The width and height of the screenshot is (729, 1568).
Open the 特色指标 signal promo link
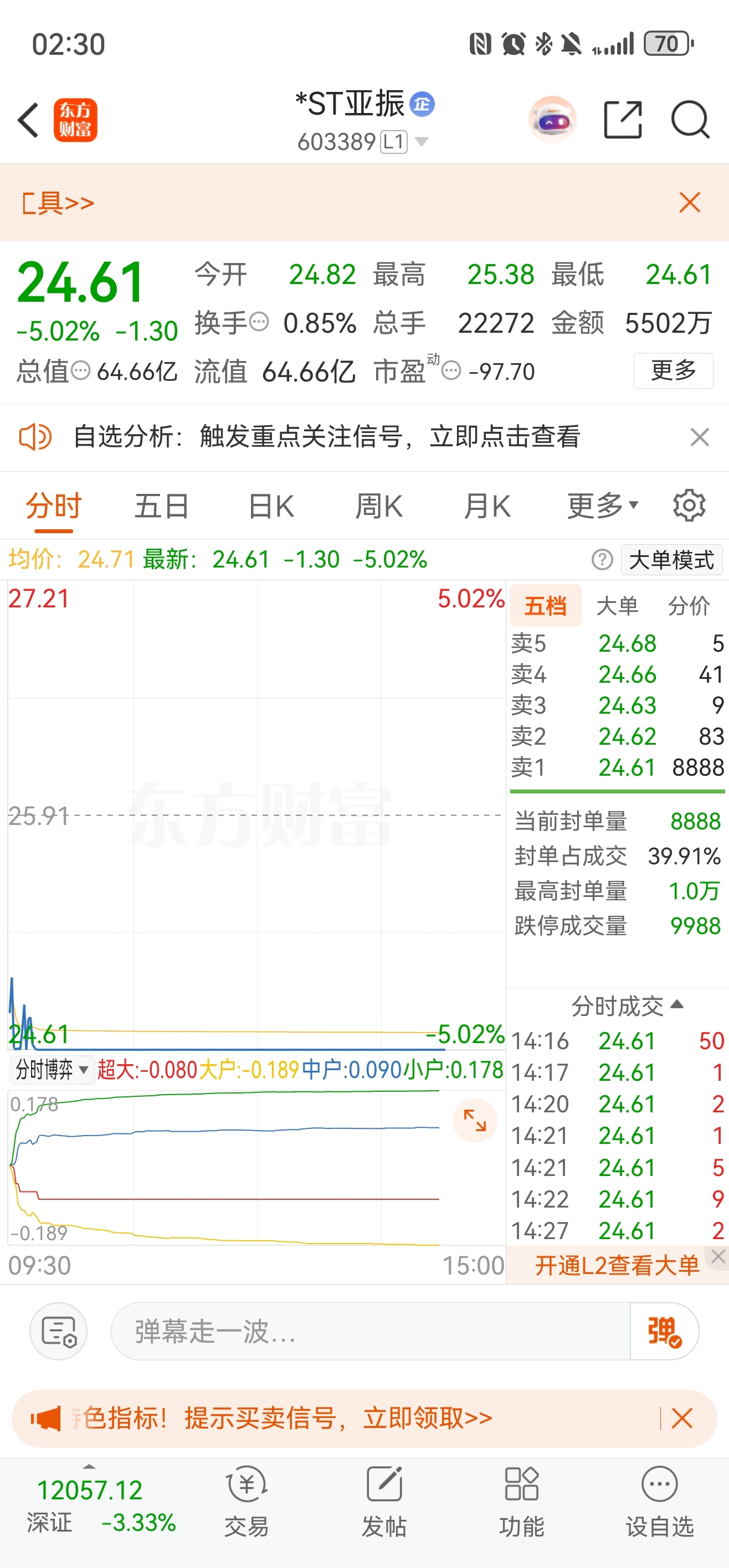(282, 1419)
